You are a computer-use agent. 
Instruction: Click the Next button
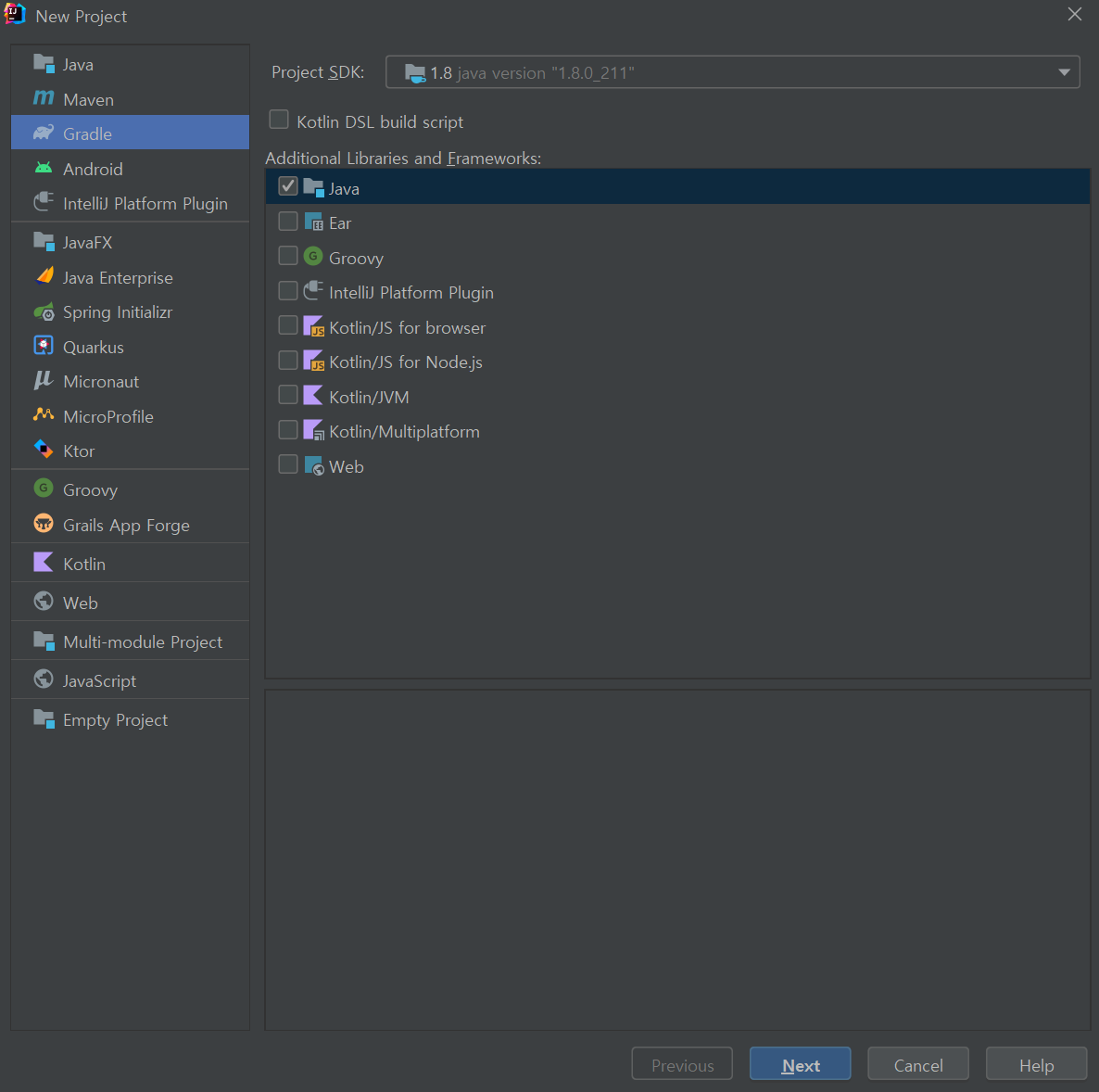pyautogui.click(x=801, y=1064)
